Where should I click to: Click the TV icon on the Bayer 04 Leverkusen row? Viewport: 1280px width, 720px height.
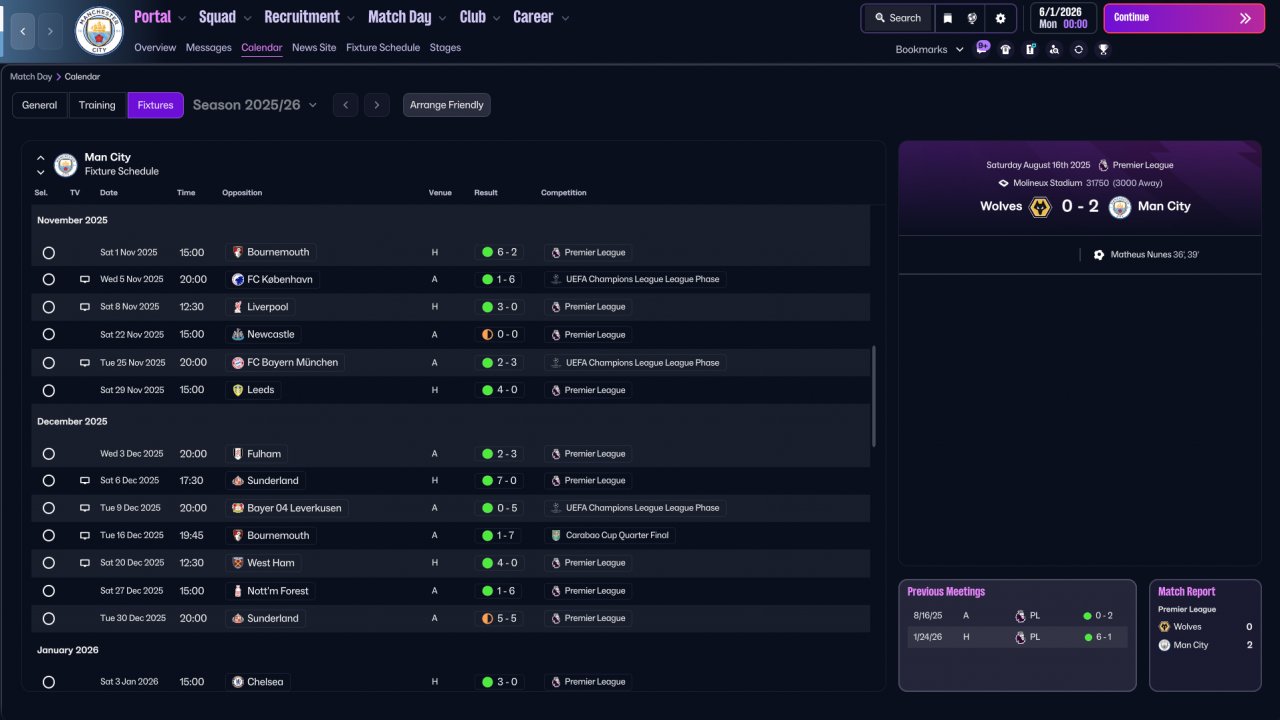click(x=85, y=508)
